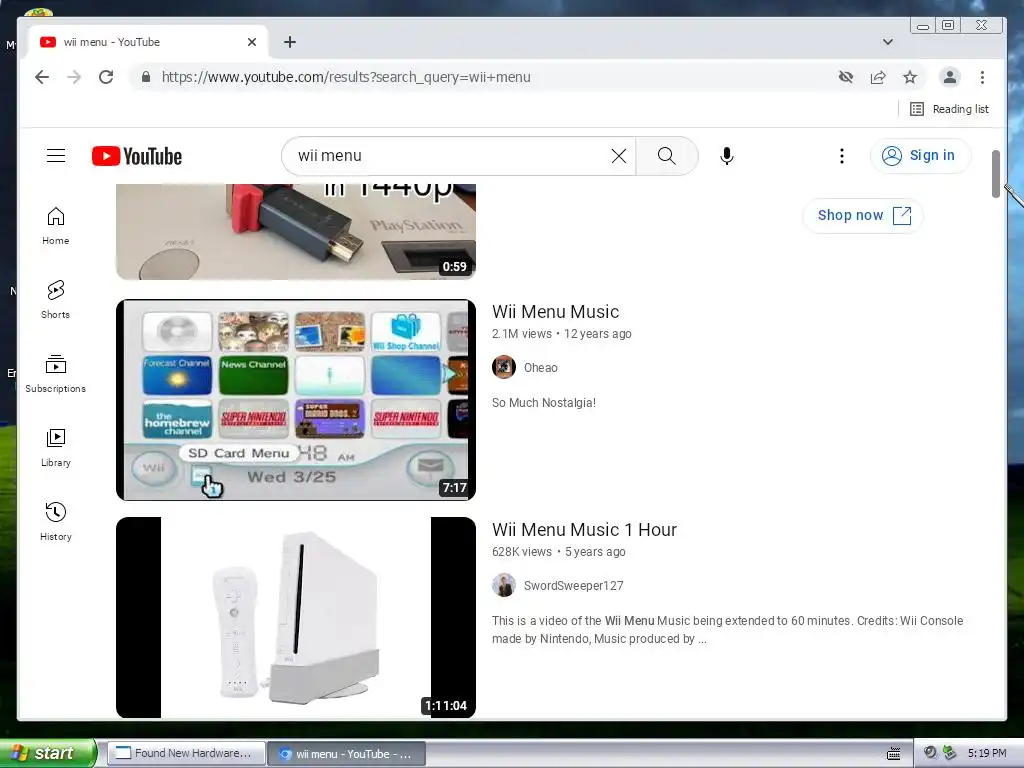Open History in the sidebar
1024x768 pixels.
[x=56, y=521]
